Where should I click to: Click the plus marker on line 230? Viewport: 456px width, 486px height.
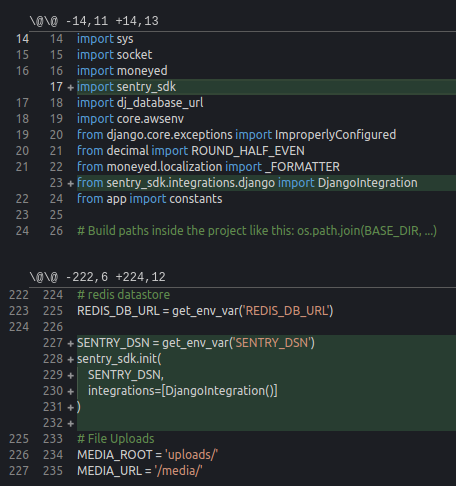tap(70, 392)
